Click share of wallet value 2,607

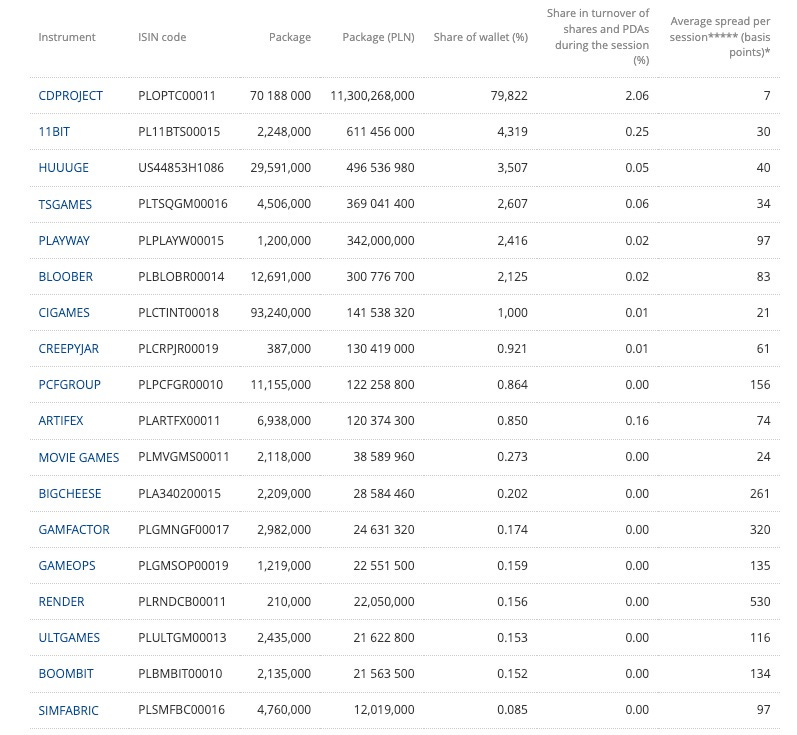coord(512,204)
